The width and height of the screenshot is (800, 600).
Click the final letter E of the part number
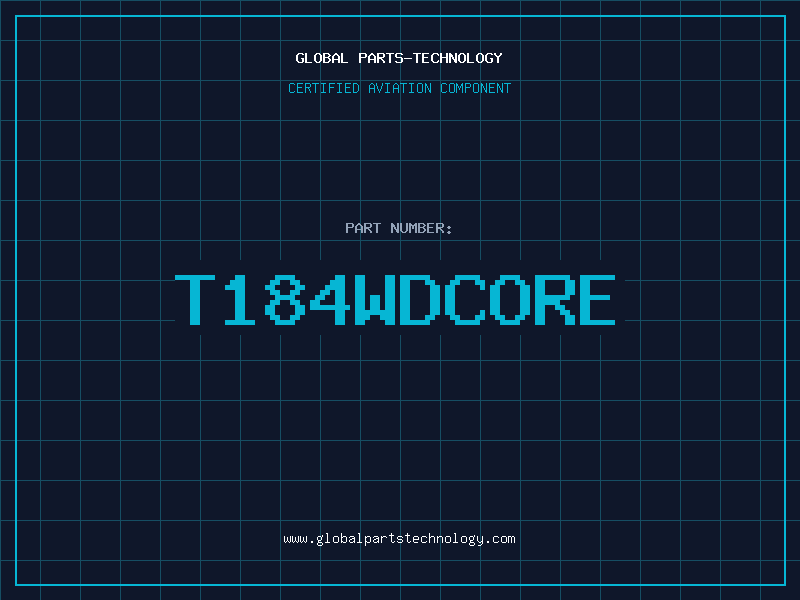pos(597,300)
